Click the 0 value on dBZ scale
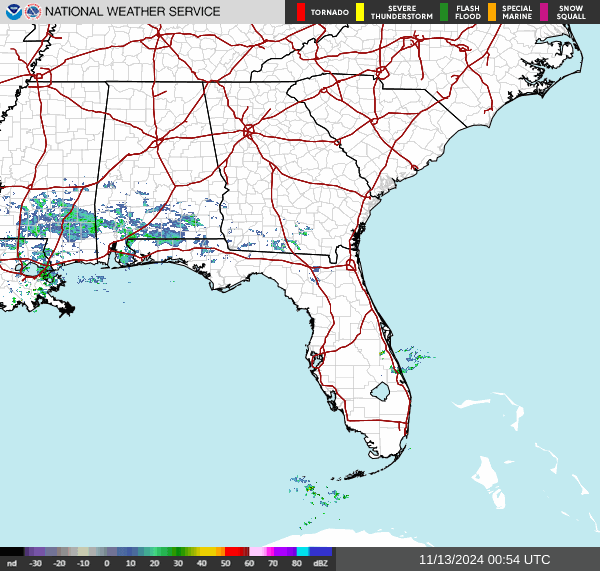 [107, 563]
